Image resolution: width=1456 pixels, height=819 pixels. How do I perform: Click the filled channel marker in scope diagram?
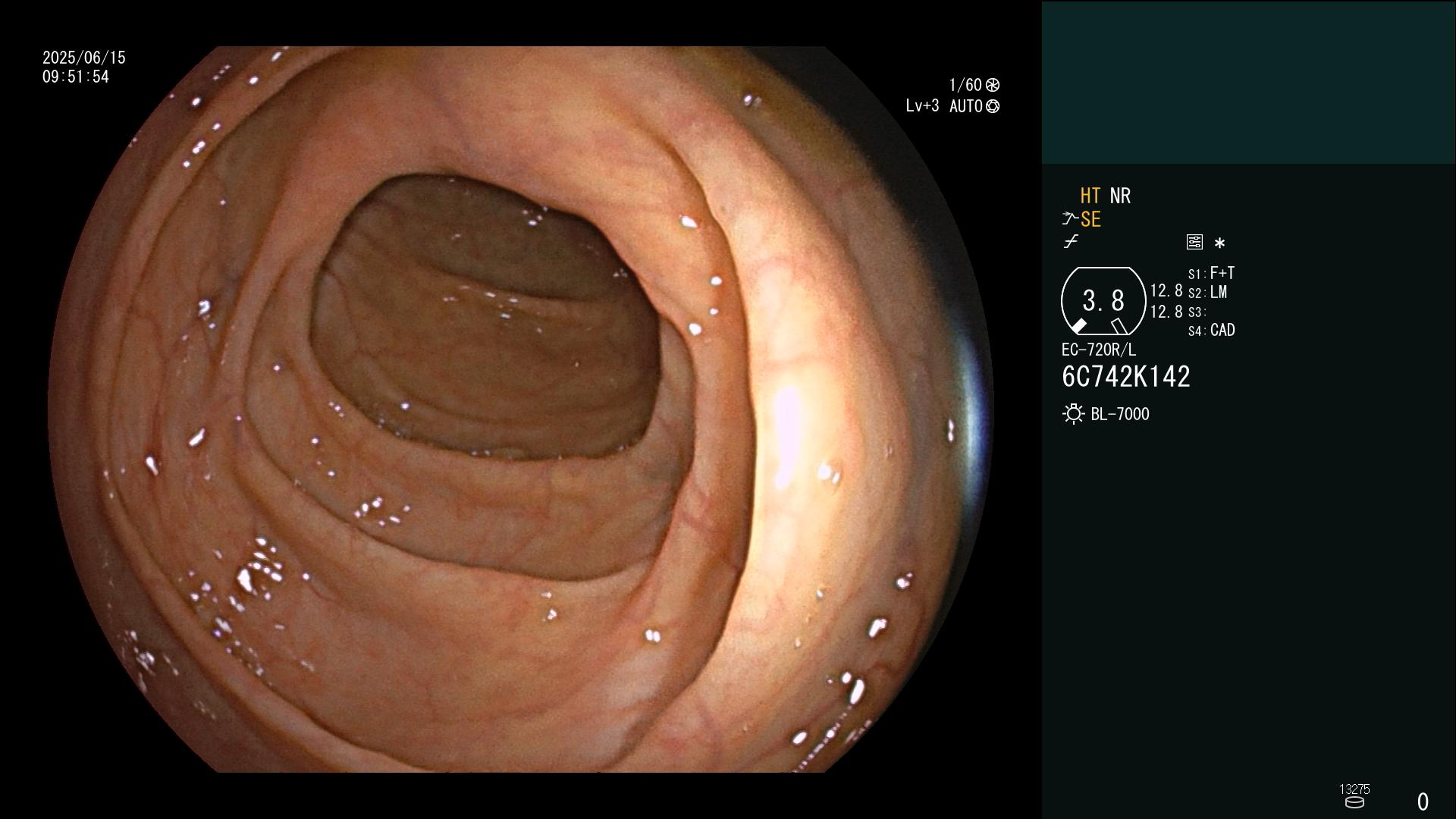pyautogui.click(x=1078, y=326)
